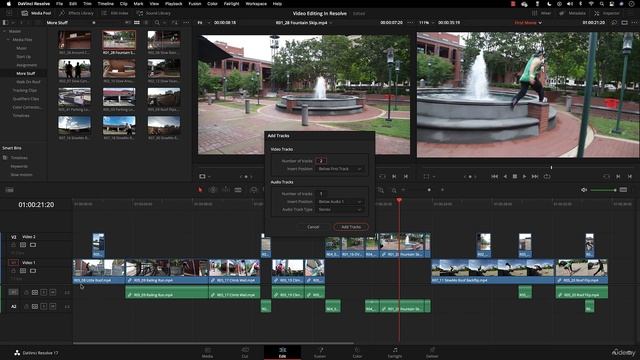Click Cancel in Add Tracks dialog
The image size is (640, 360).
click(313, 227)
